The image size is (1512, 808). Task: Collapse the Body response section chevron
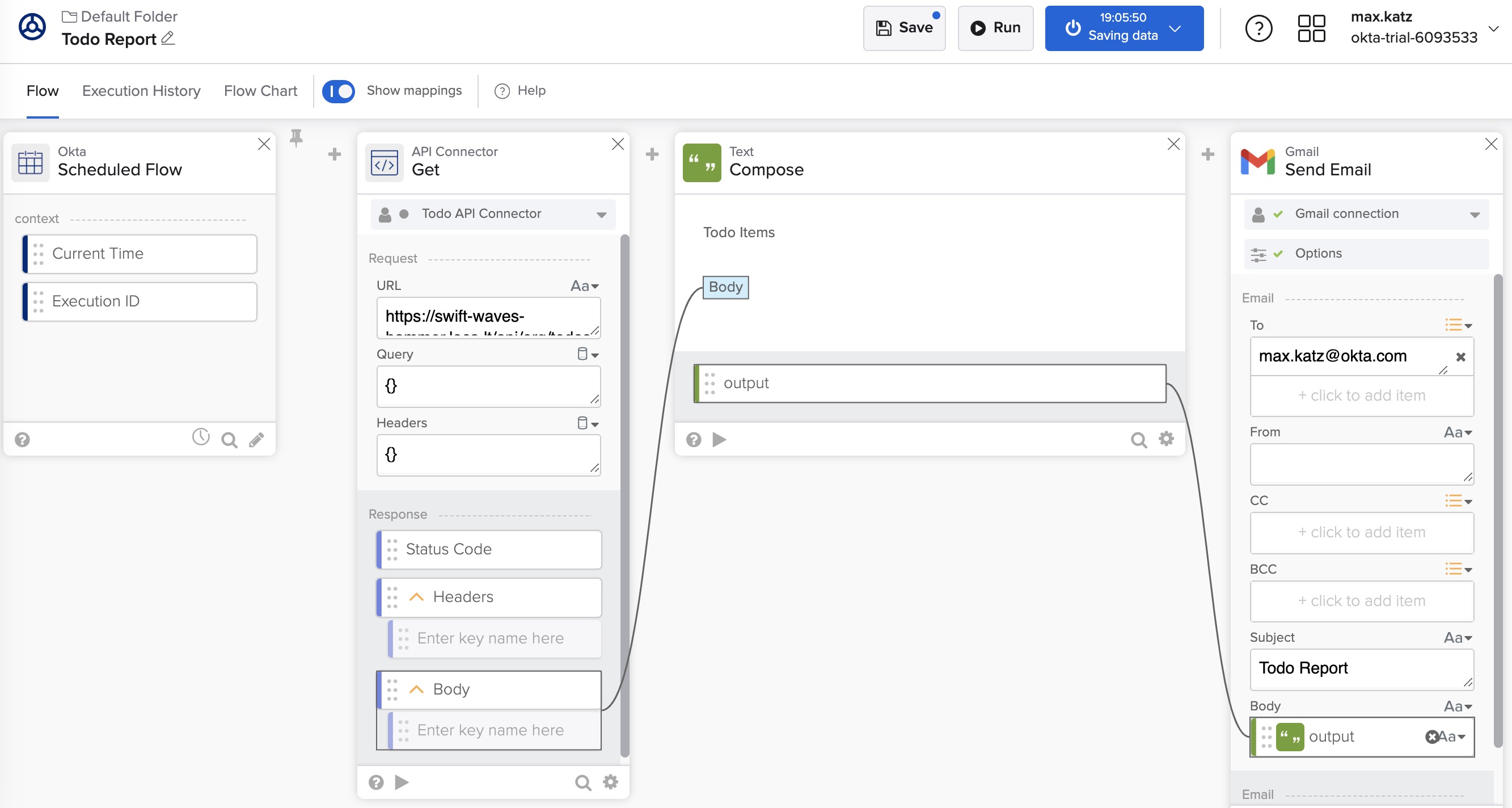pyautogui.click(x=416, y=689)
